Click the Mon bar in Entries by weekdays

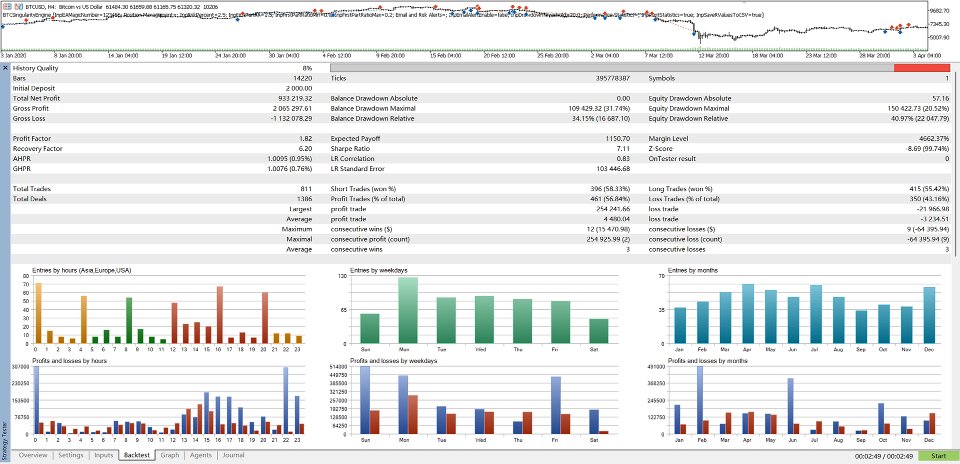pyautogui.click(x=408, y=310)
